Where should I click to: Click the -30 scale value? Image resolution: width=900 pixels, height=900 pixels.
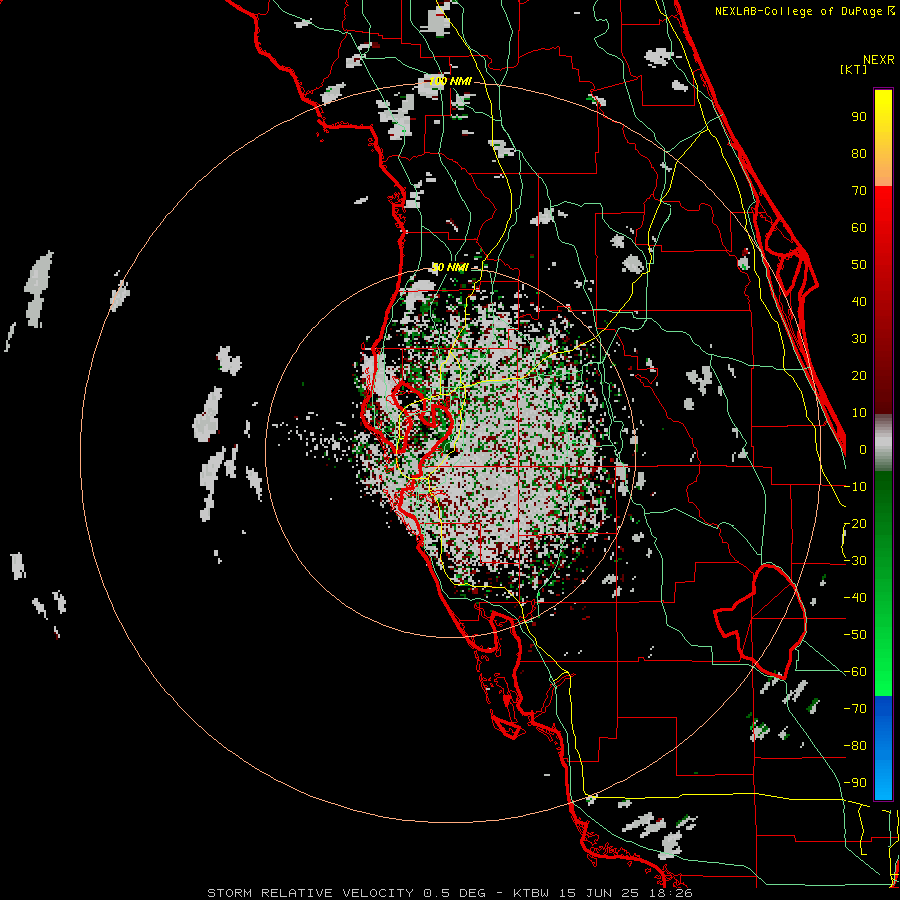point(855,561)
